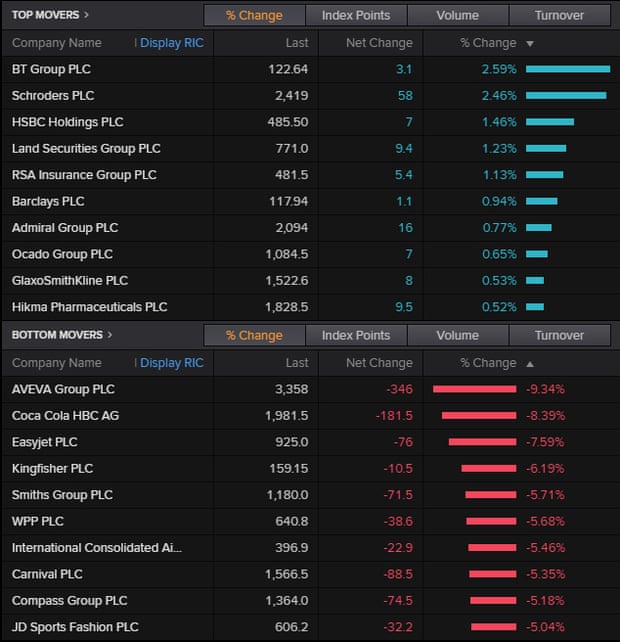Select Hikma Pharmaceuticals PLC company name

click(89, 307)
